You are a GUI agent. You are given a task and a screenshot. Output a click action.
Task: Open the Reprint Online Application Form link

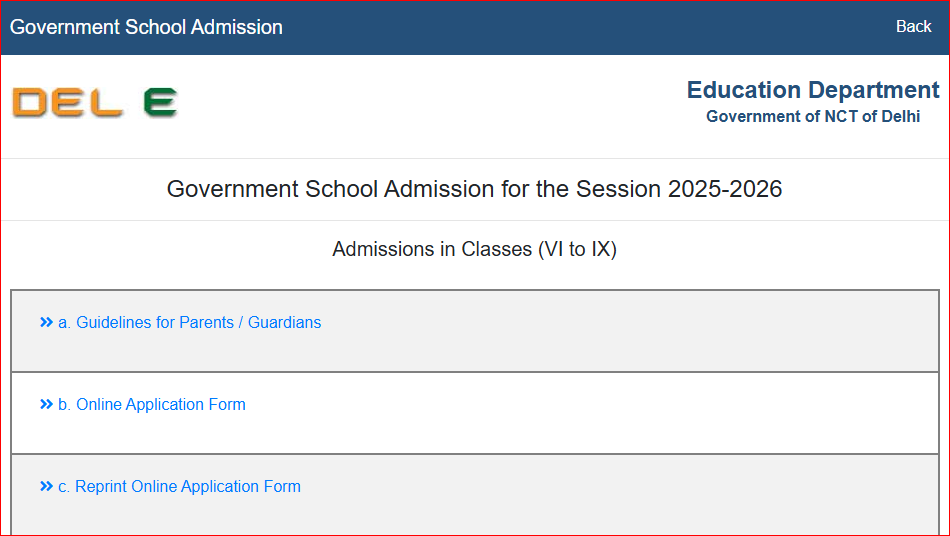[179, 486]
